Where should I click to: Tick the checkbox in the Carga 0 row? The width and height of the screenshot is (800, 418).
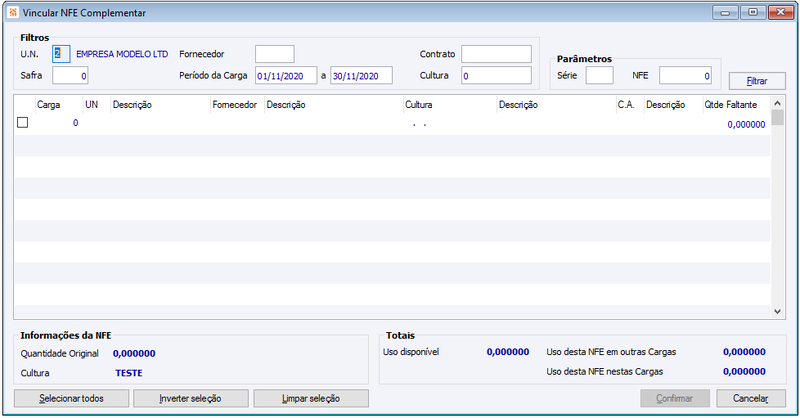coord(22,122)
